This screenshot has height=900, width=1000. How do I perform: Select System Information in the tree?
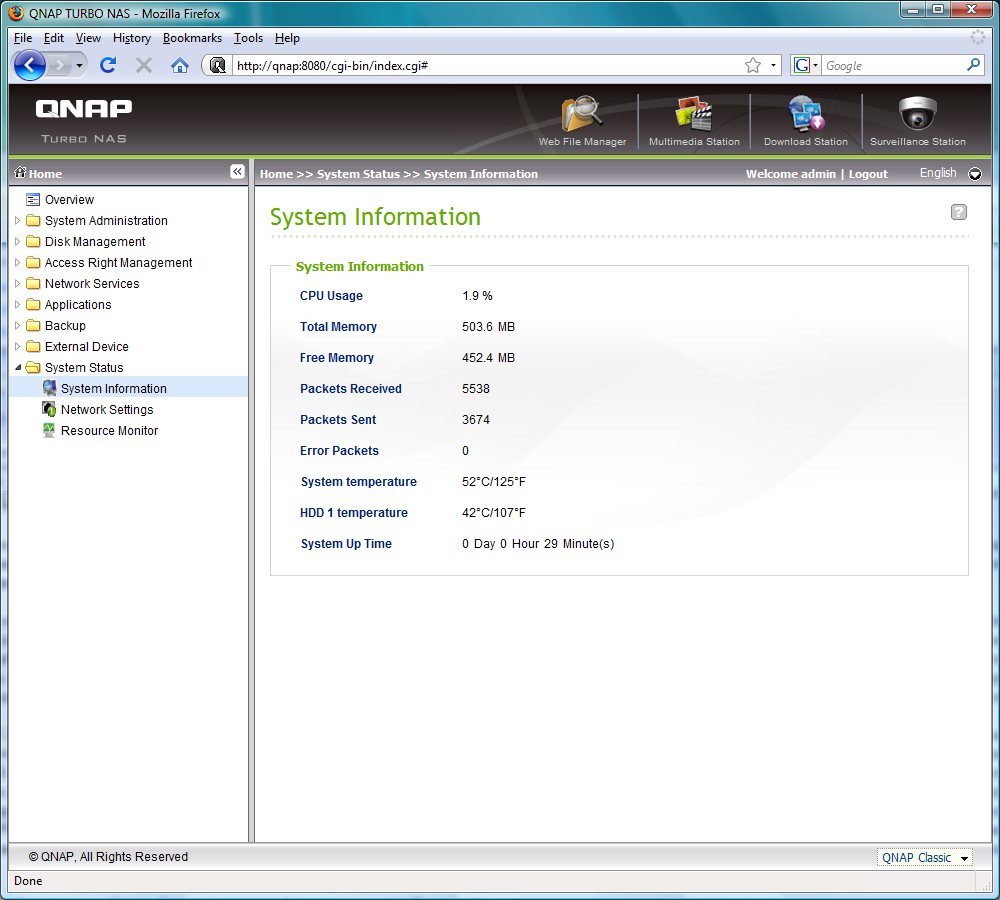pos(114,388)
